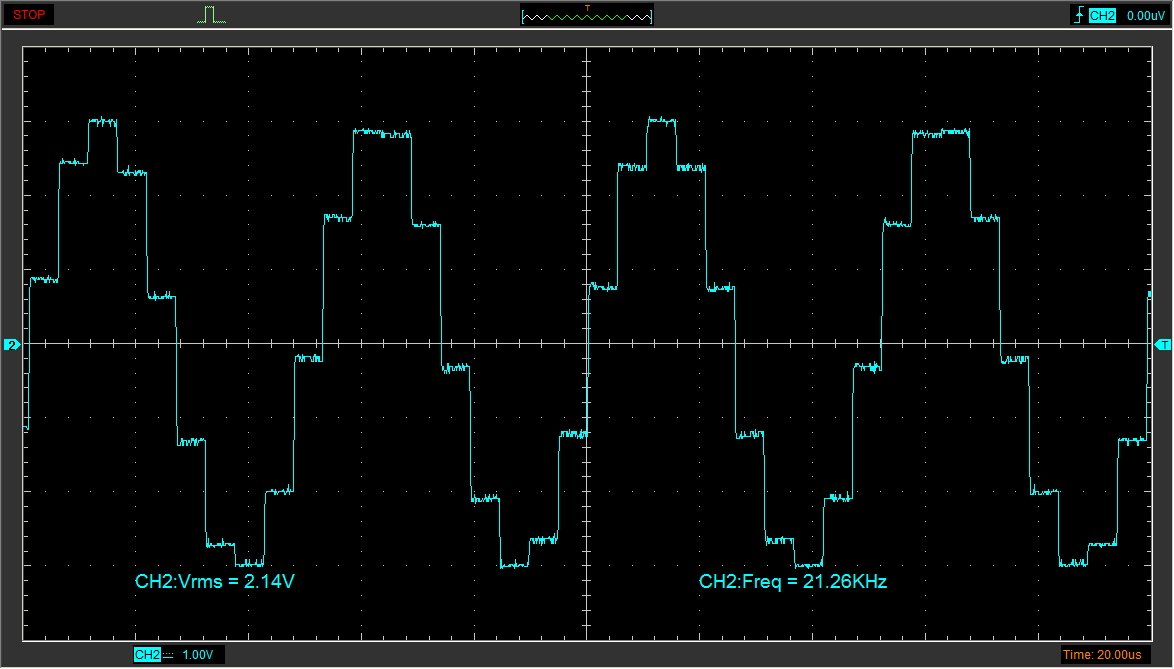Click the red STOP status indicator
The width and height of the screenshot is (1174, 669).
click(x=28, y=14)
